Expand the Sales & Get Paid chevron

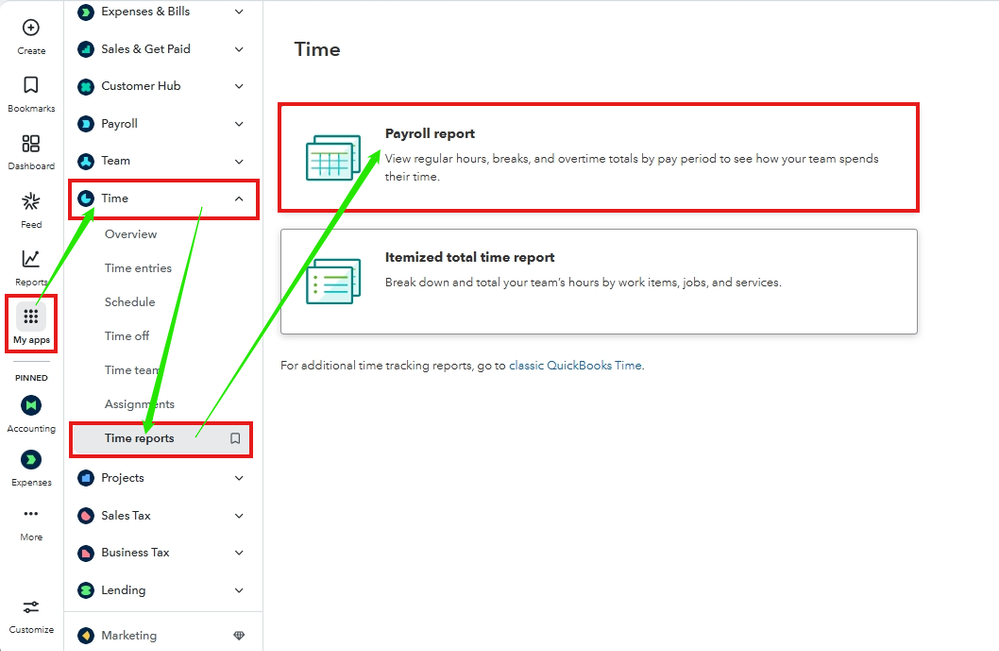click(239, 49)
